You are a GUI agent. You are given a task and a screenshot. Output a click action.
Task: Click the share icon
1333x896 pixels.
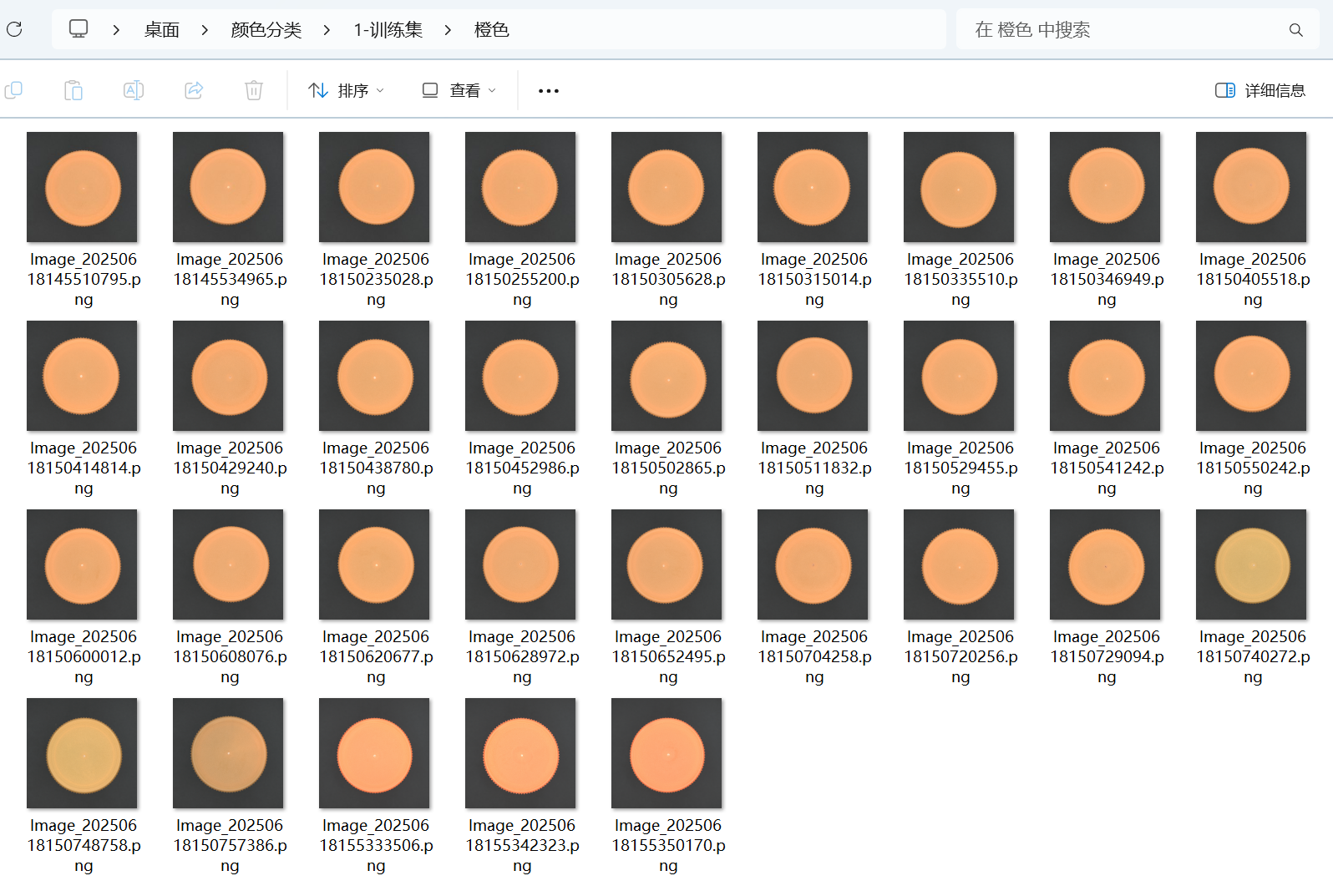pyautogui.click(x=194, y=90)
